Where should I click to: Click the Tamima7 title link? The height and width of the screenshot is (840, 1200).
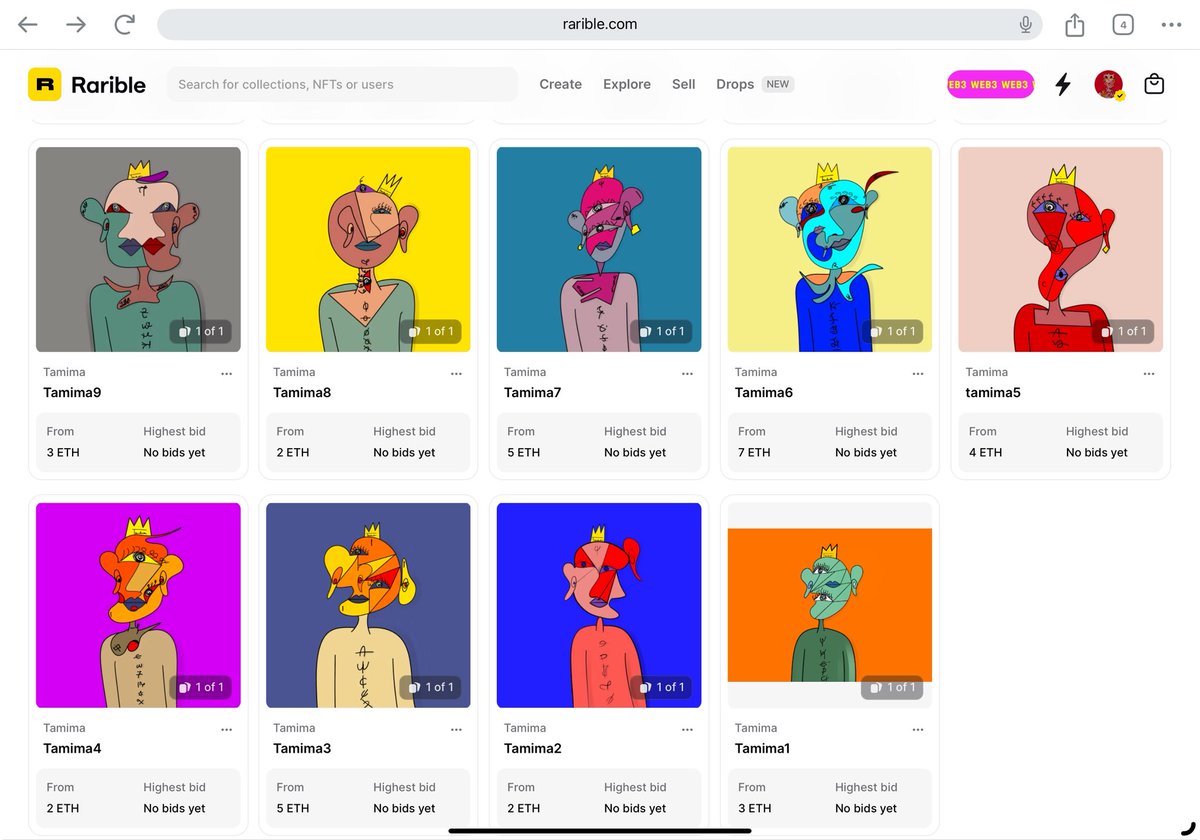(532, 393)
